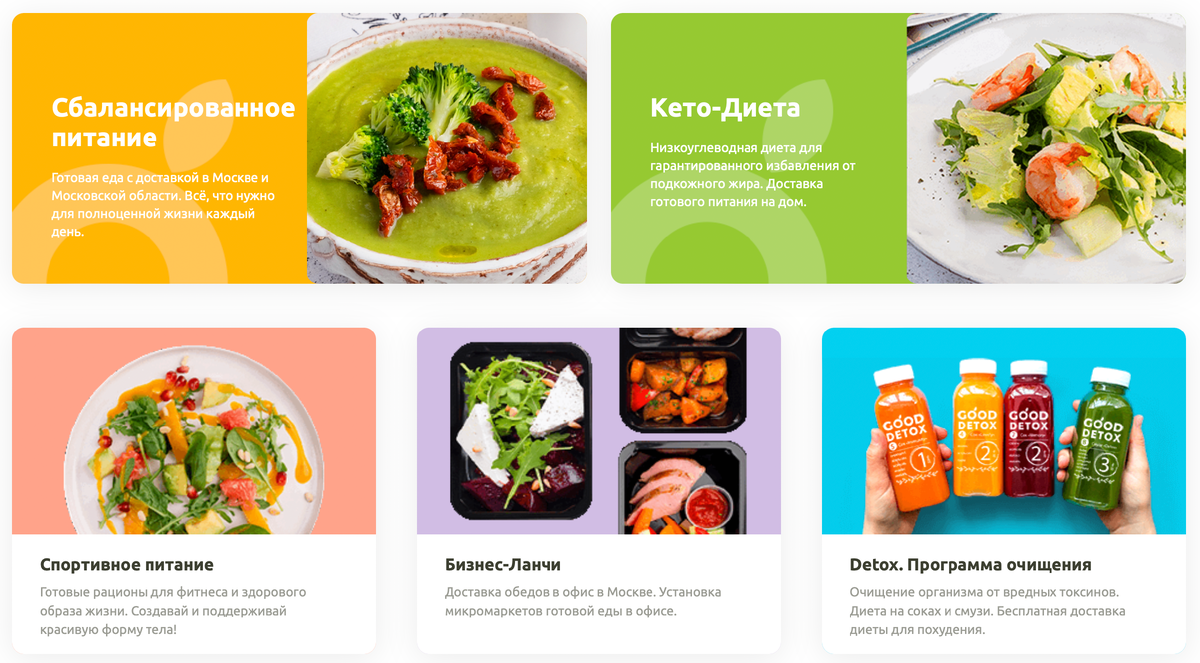The height and width of the screenshot is (663, 1200).
Task: Open the Кето-Диета heading
Action: coord(725,108)
